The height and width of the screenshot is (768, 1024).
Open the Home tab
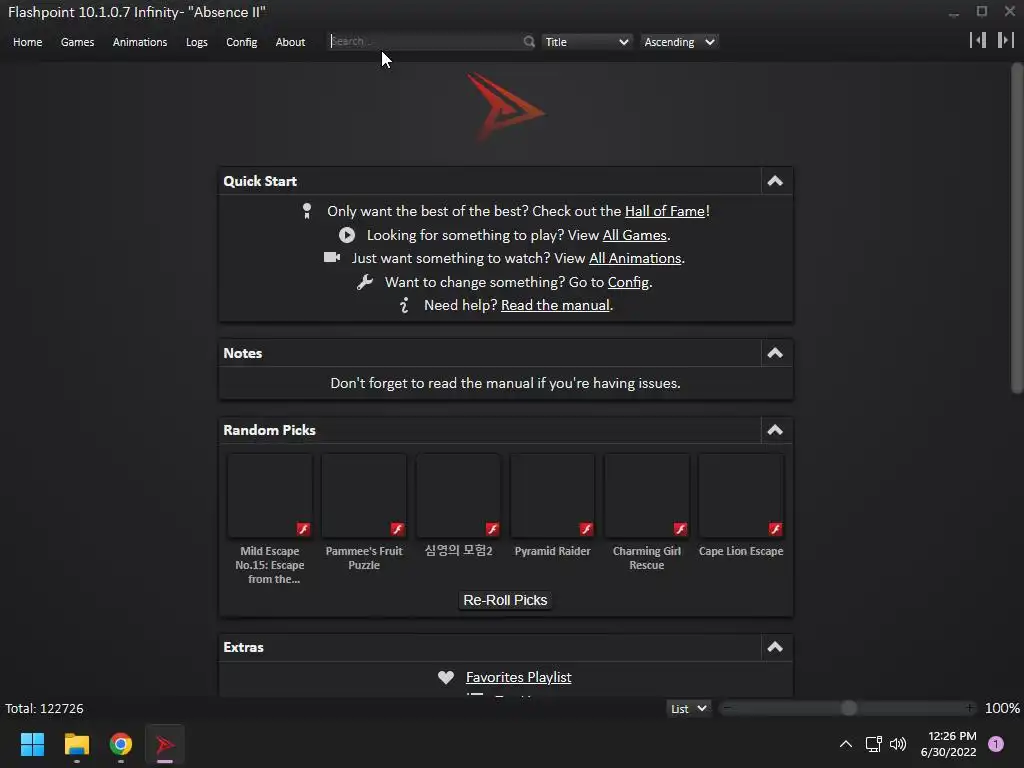coord(27,42)
